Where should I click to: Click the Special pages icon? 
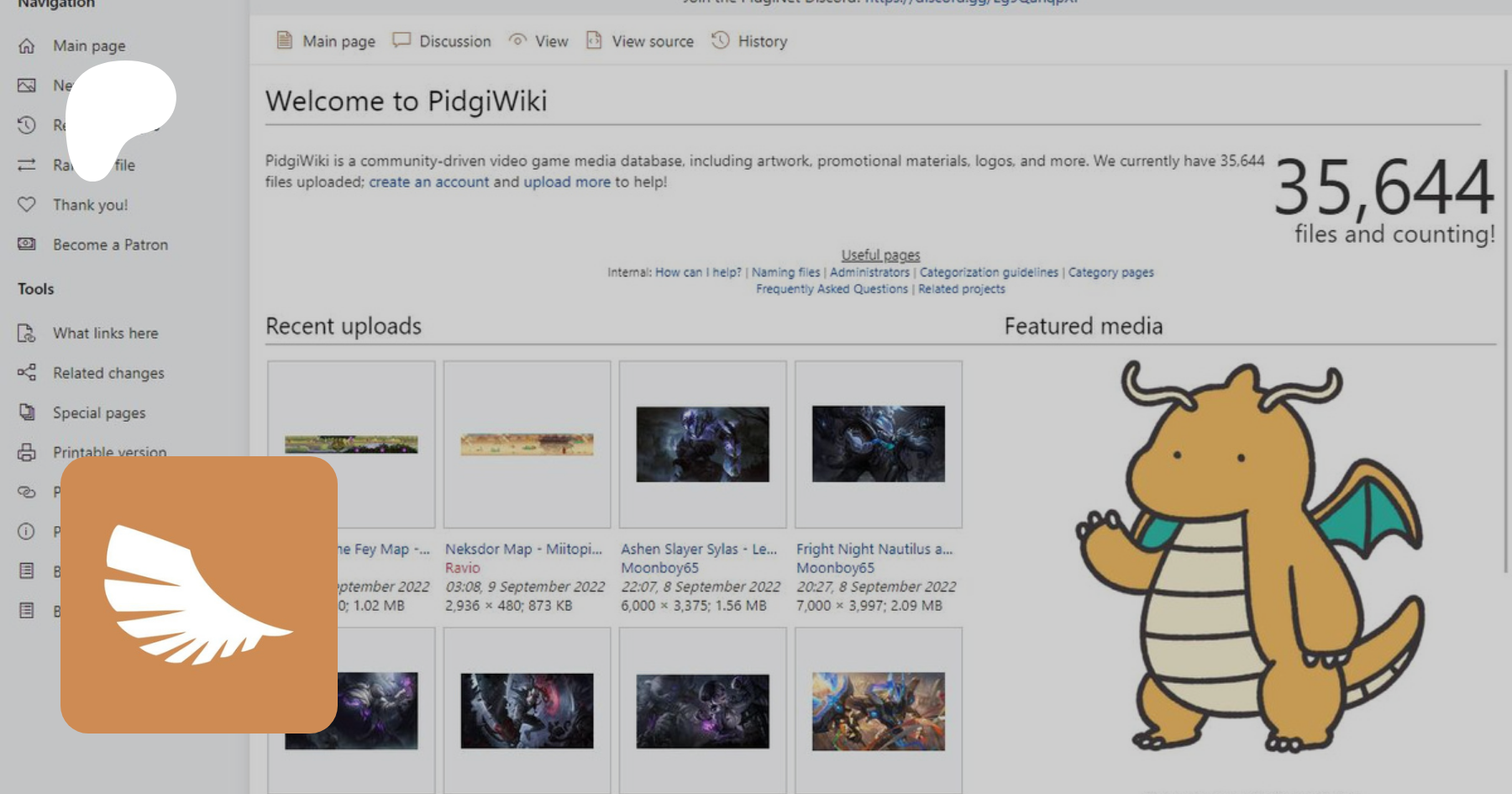[x=27, y=412]
